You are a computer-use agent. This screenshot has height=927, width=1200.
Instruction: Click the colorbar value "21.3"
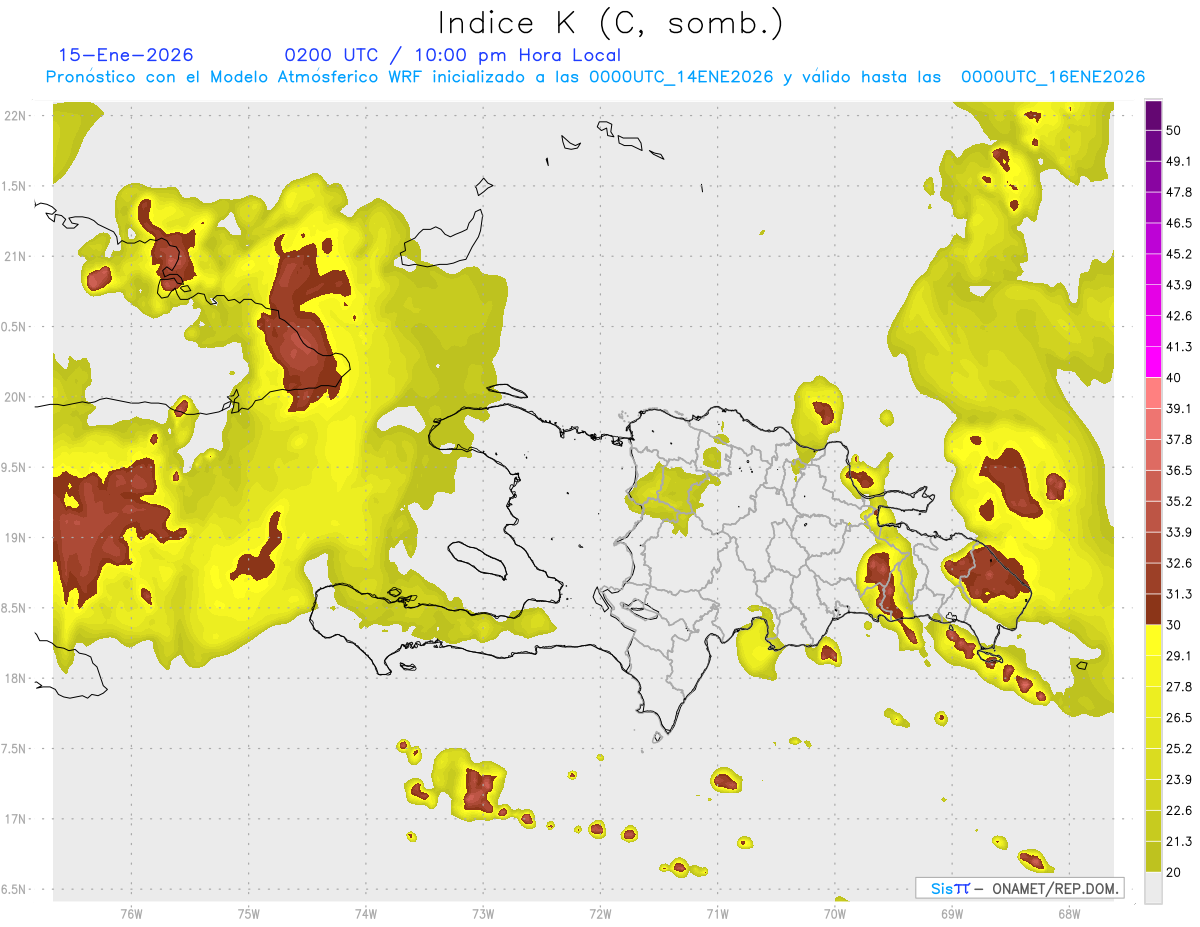pyautogui.click(x=1178, y=842)
